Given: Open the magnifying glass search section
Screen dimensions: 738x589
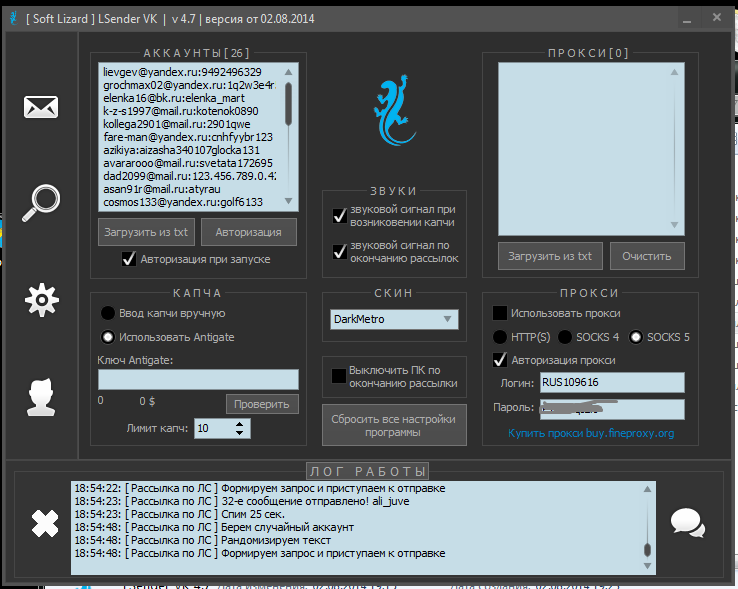Looking at the screenshot, I should pyautogui.click(x=41, y=202).
